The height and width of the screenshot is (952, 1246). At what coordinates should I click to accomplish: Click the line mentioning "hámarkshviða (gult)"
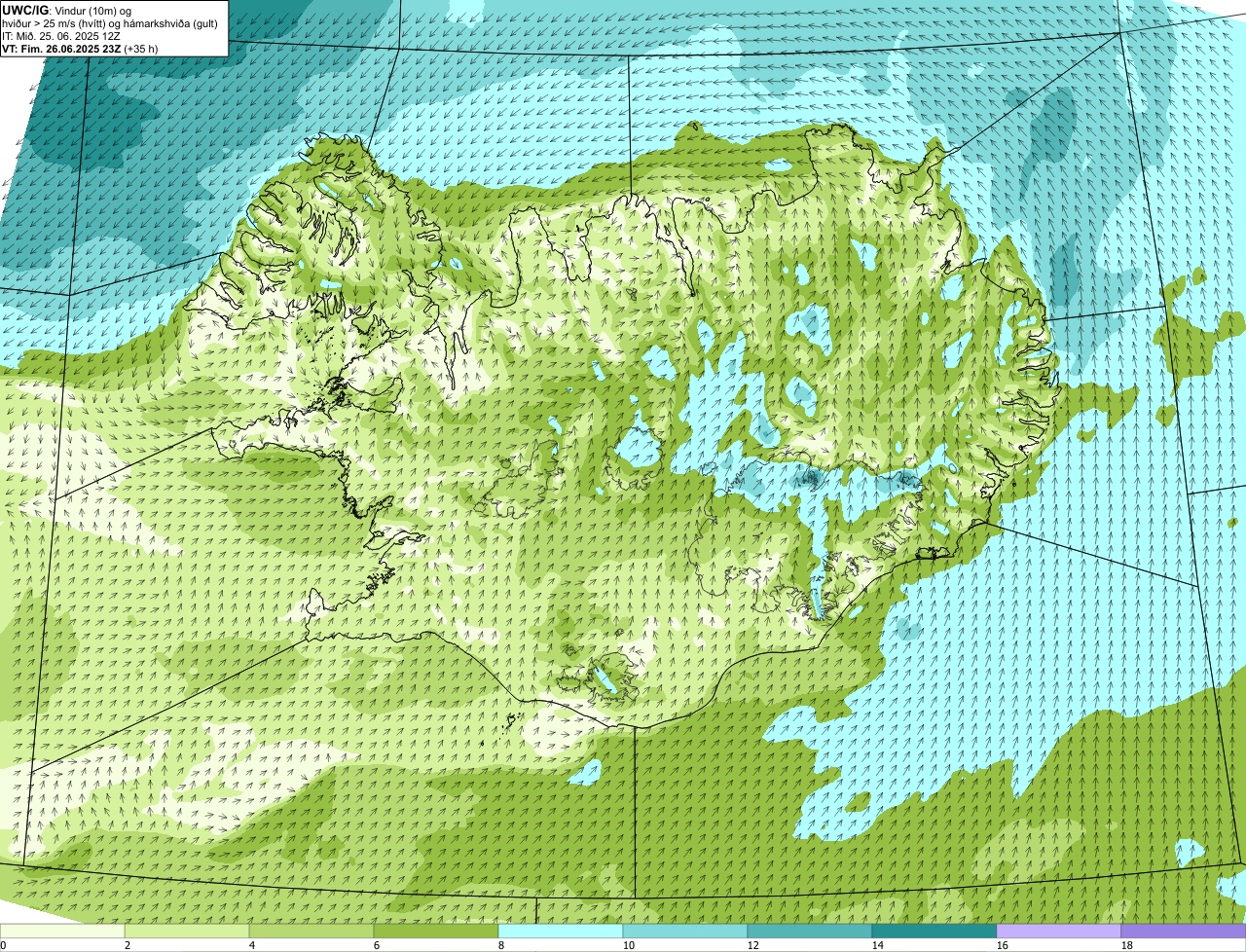pyautogui.click(x=110, y=23)
